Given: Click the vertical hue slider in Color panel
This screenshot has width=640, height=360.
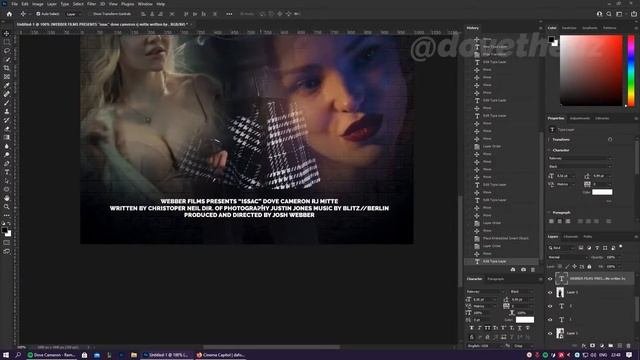Looking at the screenshot, I should coord(631,71).
